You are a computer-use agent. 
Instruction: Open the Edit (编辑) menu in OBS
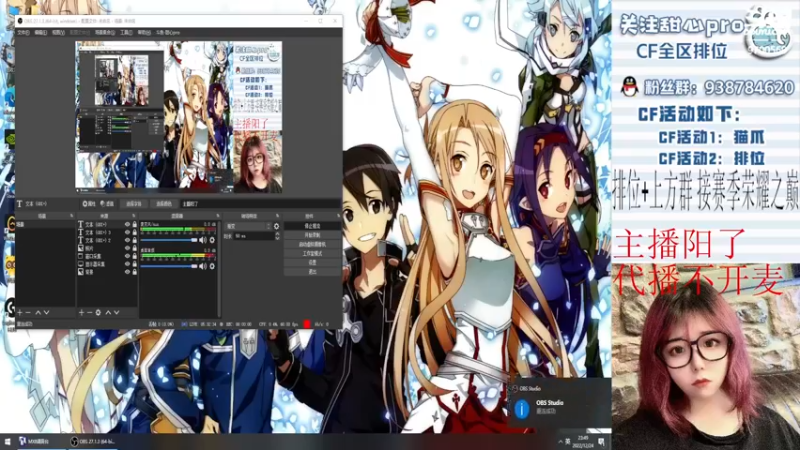(41, 32)
